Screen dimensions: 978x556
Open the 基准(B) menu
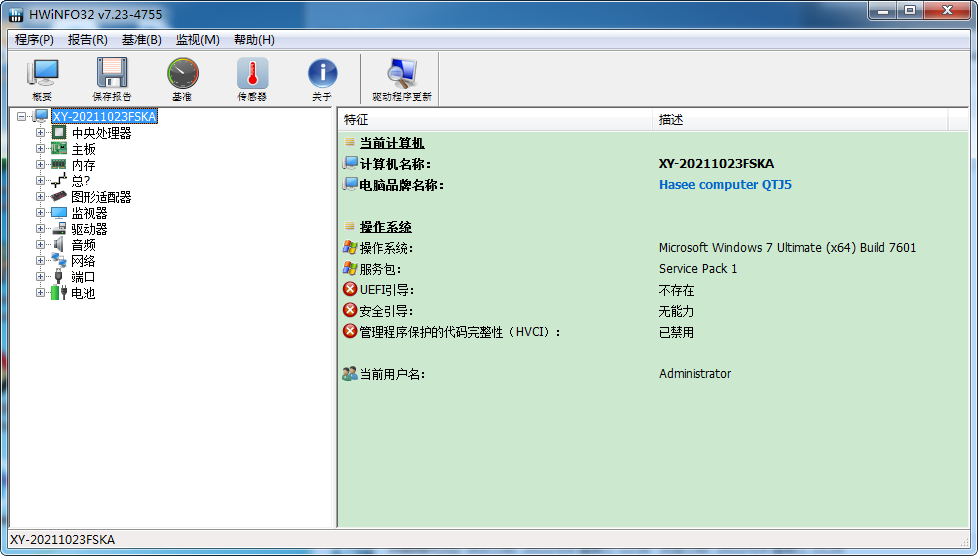point(142,40)
